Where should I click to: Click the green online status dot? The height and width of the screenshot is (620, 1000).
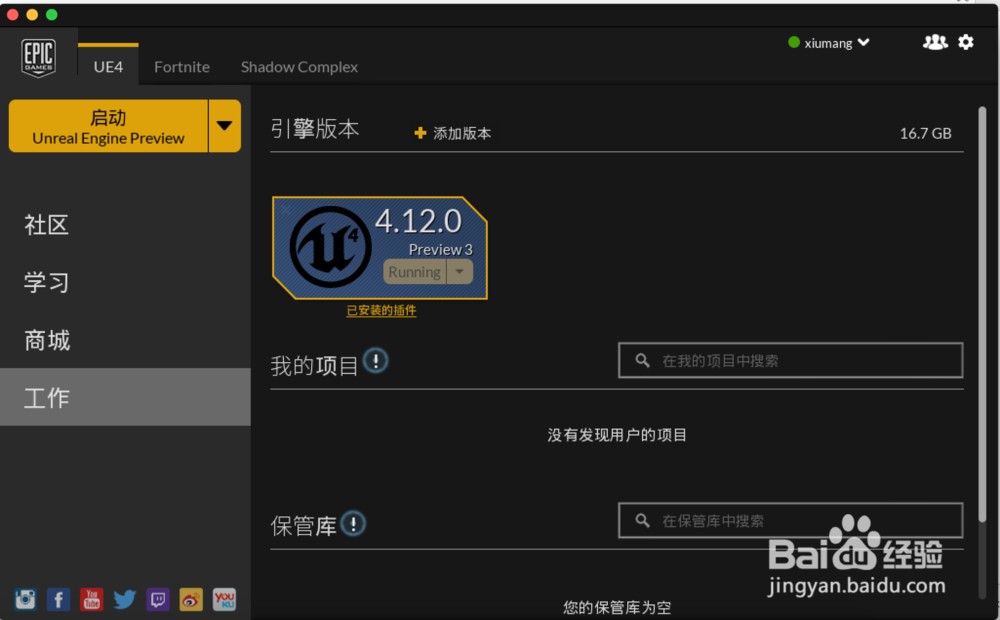pyautogui.click(x=794, y=42)
